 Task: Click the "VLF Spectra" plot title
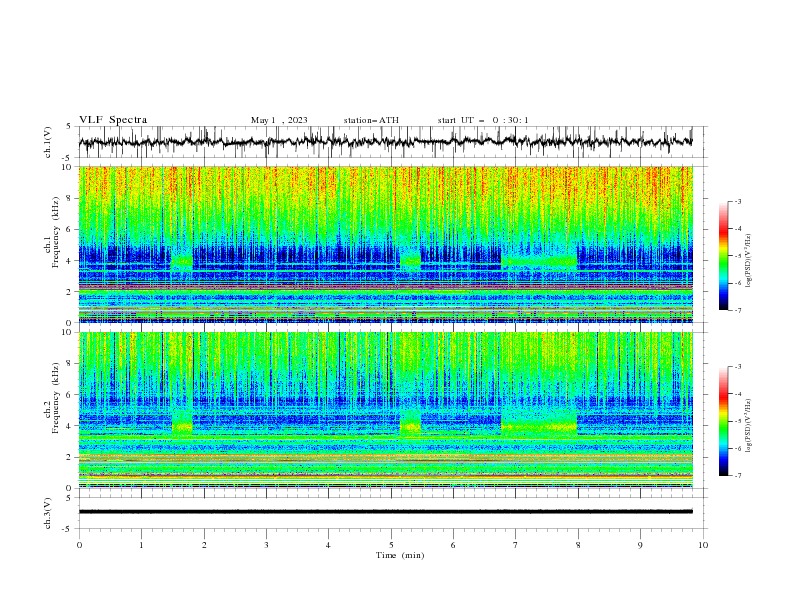[113, 120]
